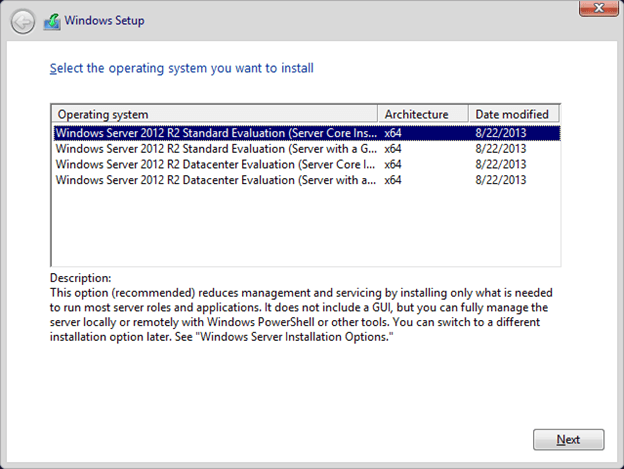The image size is (624, 469).
Task: Select Standard Evaluation Server Core installation
Action: click(x=216, y=132)
